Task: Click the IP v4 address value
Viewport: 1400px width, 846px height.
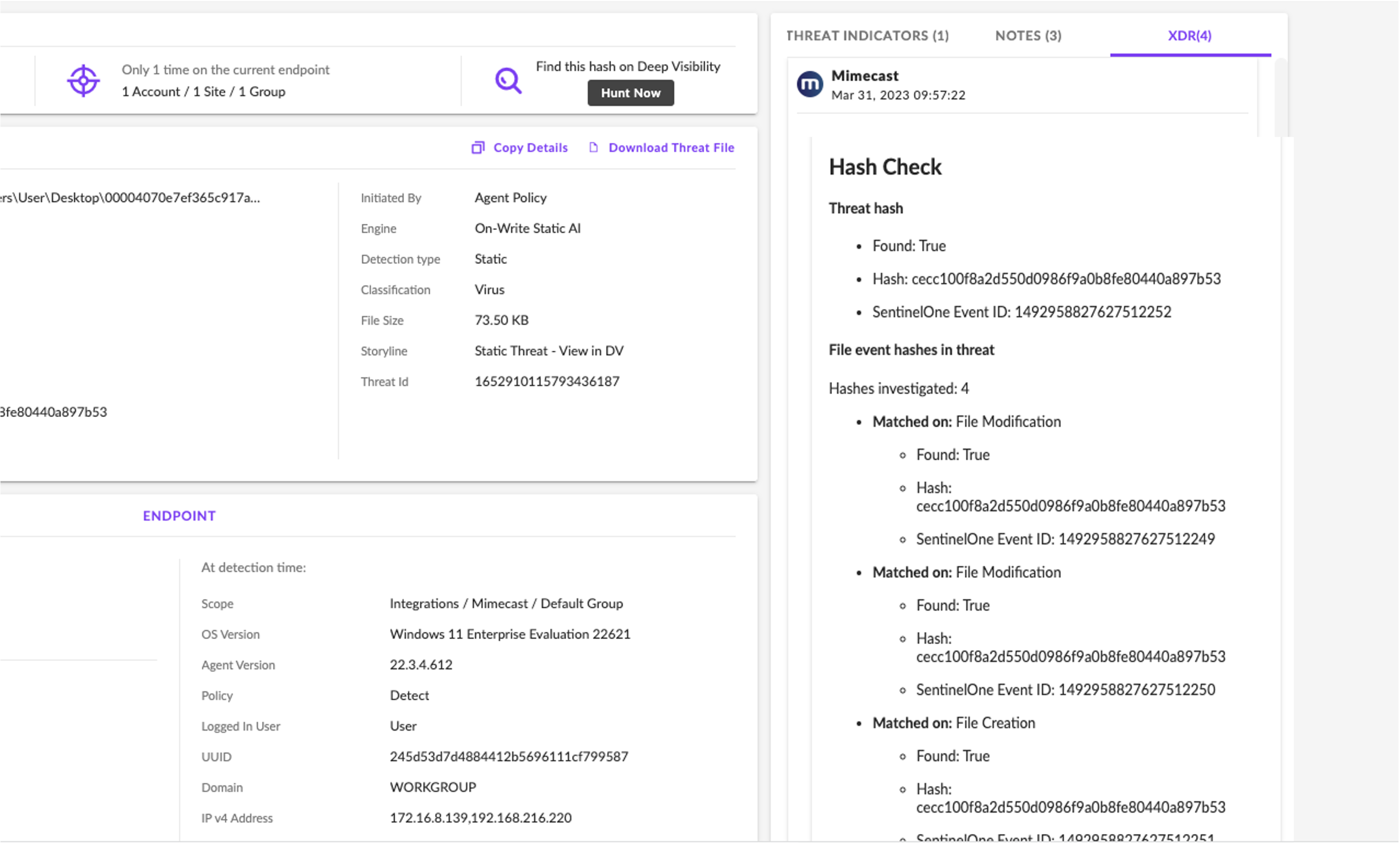Action: pyautogui.click(x=480, y=818)
